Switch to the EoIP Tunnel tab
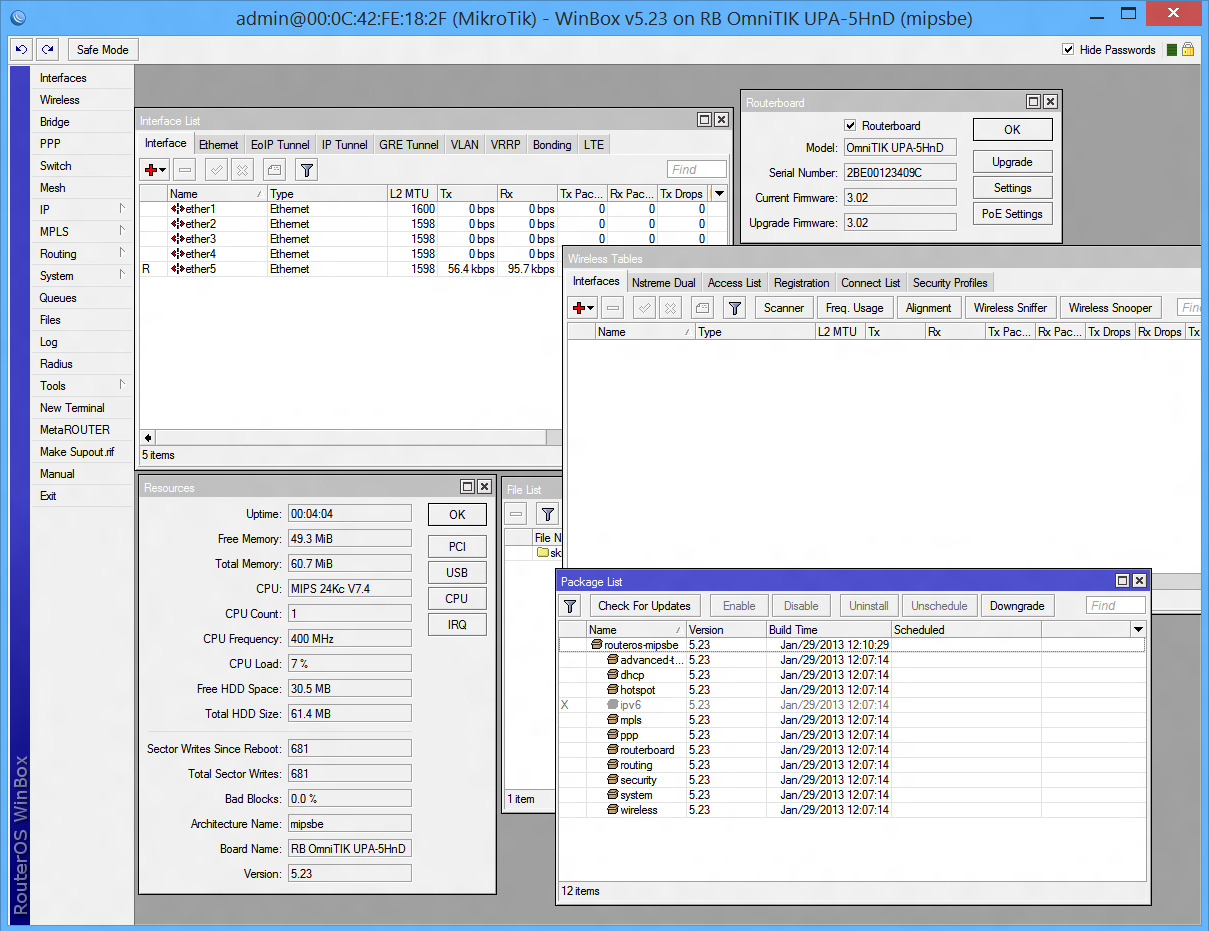Image resolution: width=1209 pixels, height=931 pixels. 280,145
